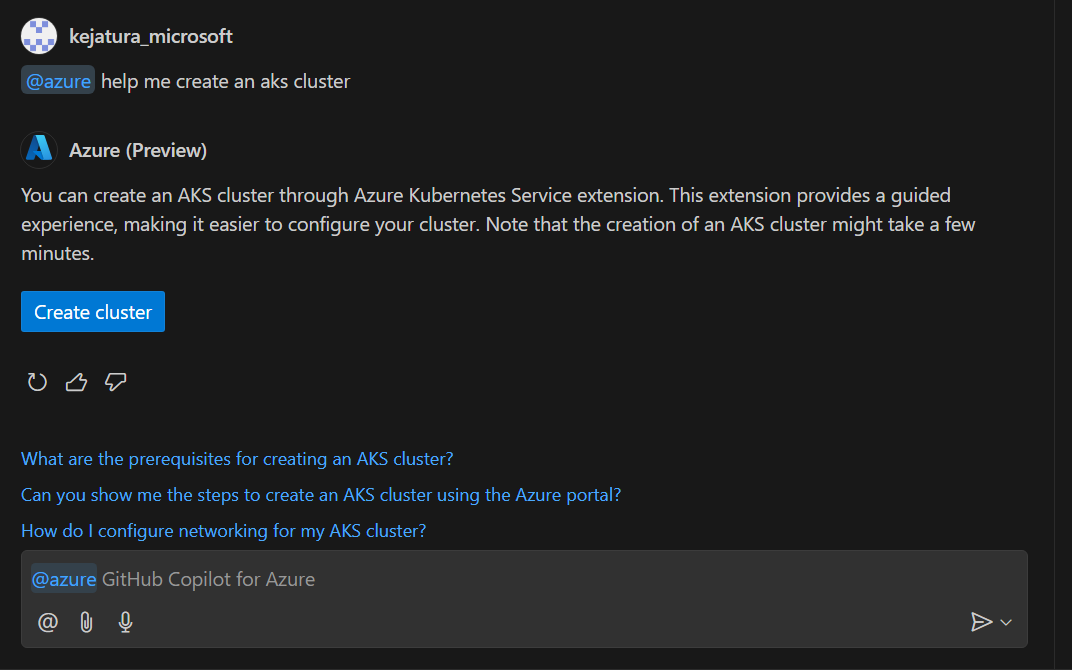Viewport: 1072px width, 670px height.
Task: Start voice chat with the microphone icon
Action: 125,622
